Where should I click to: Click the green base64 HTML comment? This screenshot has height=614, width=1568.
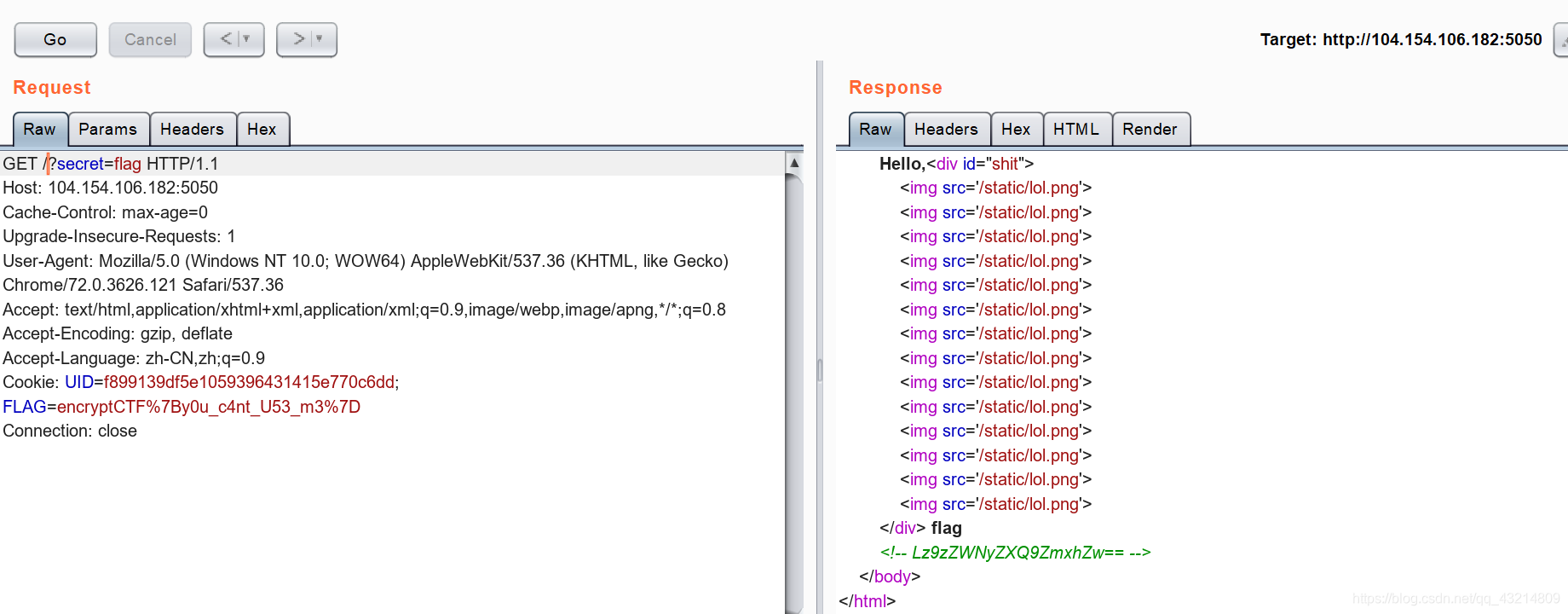tap(1015, 553)
